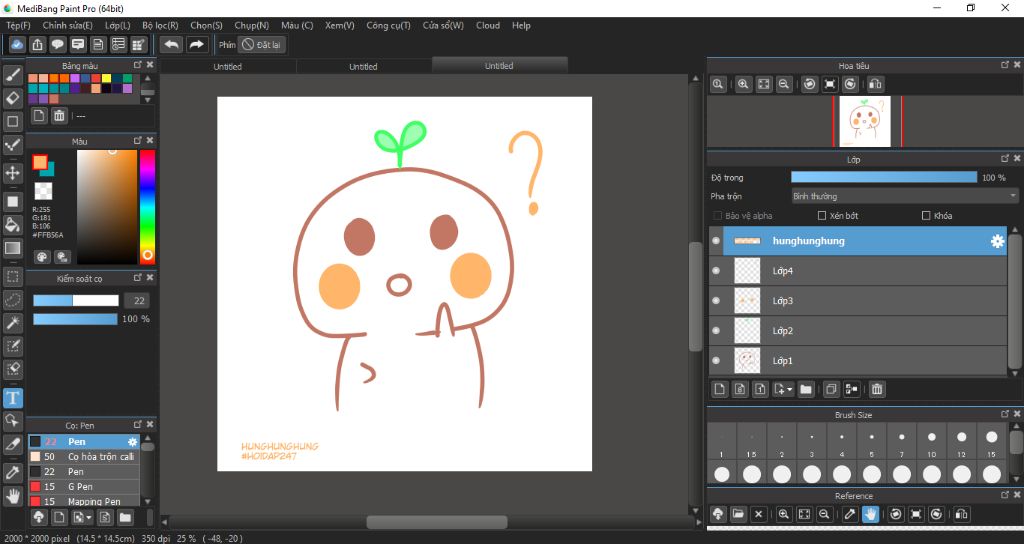Open the Bộ lọc(R) menu
This screenshot has height=544, width=1024.
click(x=160, y=25)
